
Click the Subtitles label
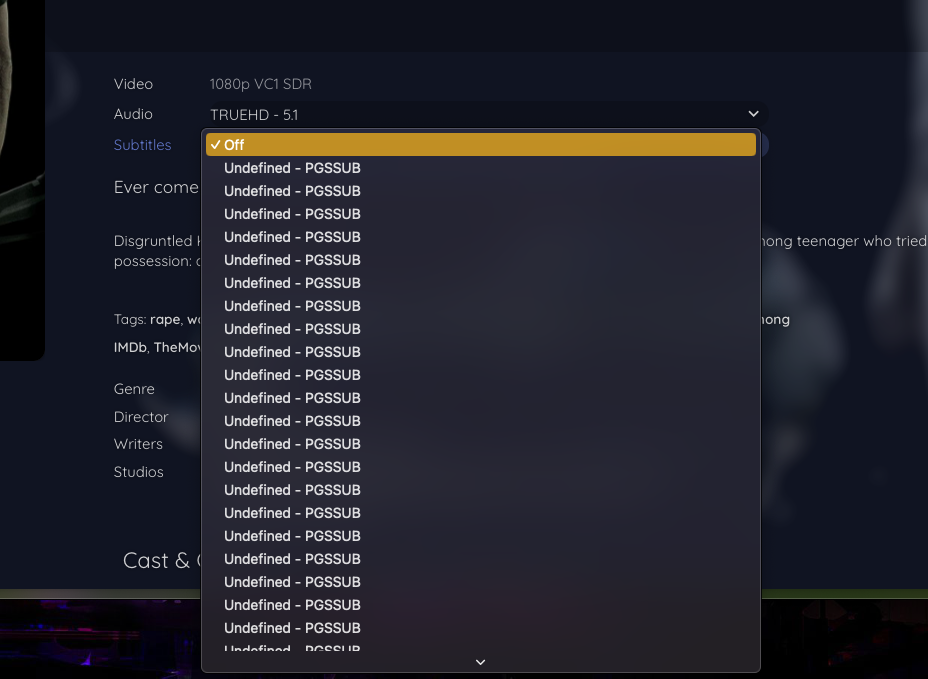142,145
